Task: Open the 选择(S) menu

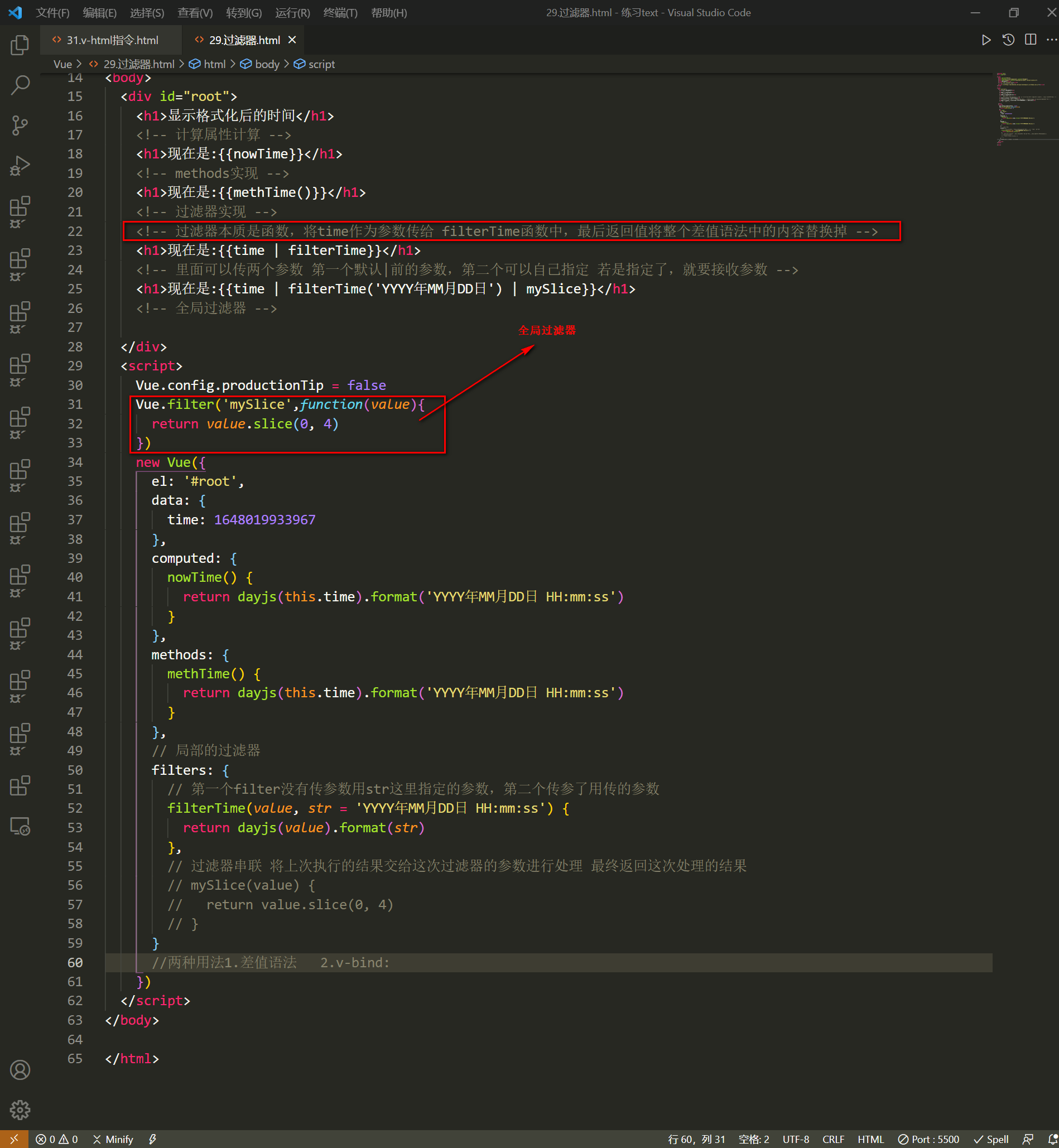Action: tap(147, 13)
